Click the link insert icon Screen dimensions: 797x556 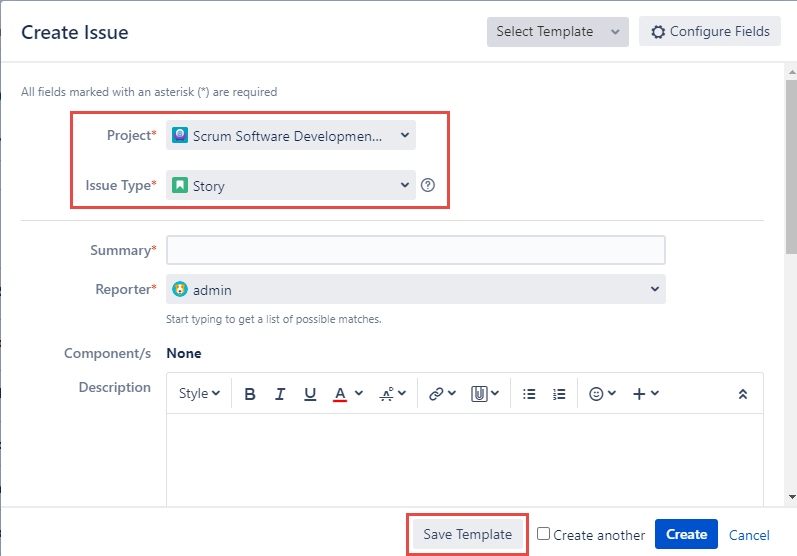[441, 394]
